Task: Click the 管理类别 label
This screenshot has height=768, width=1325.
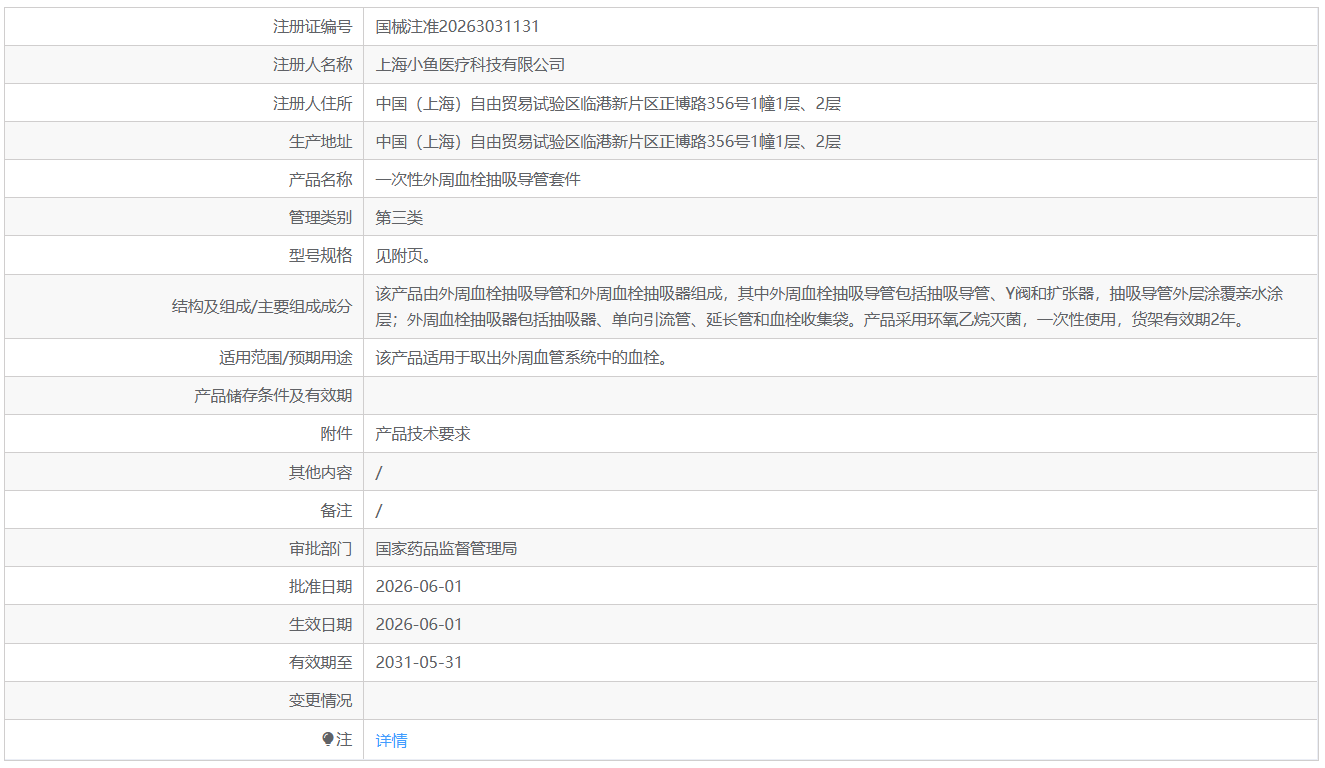Action: pyautogui.click(x=321, y=218)
